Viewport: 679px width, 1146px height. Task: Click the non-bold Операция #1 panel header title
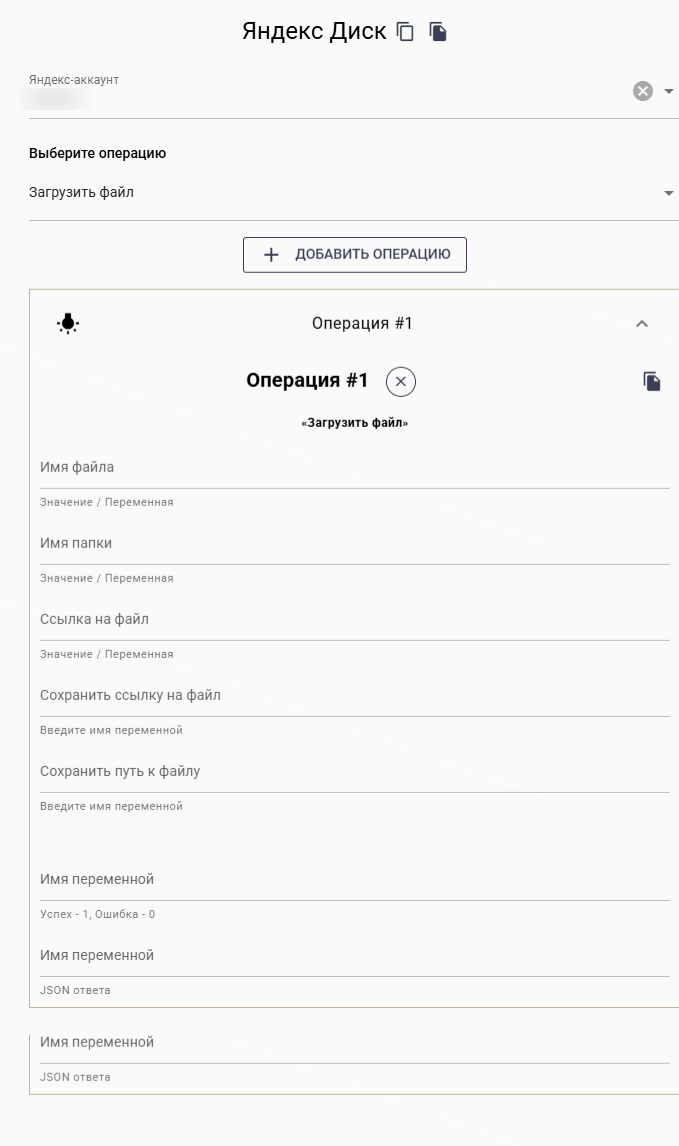tap(362, 323)
